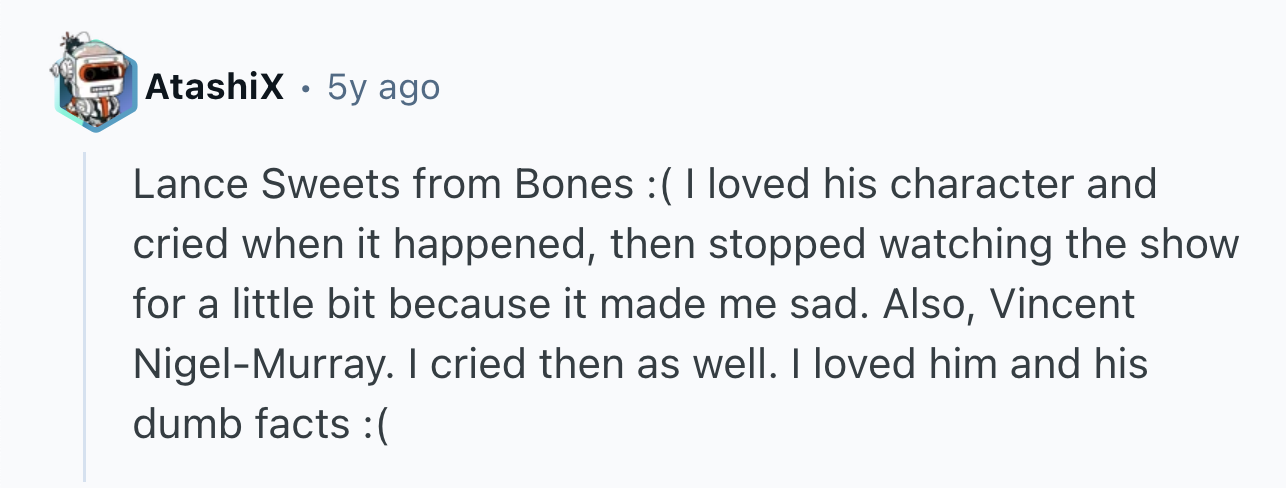Click the dot separator beside the username
1286x488 pixels.
coord(306,90)
